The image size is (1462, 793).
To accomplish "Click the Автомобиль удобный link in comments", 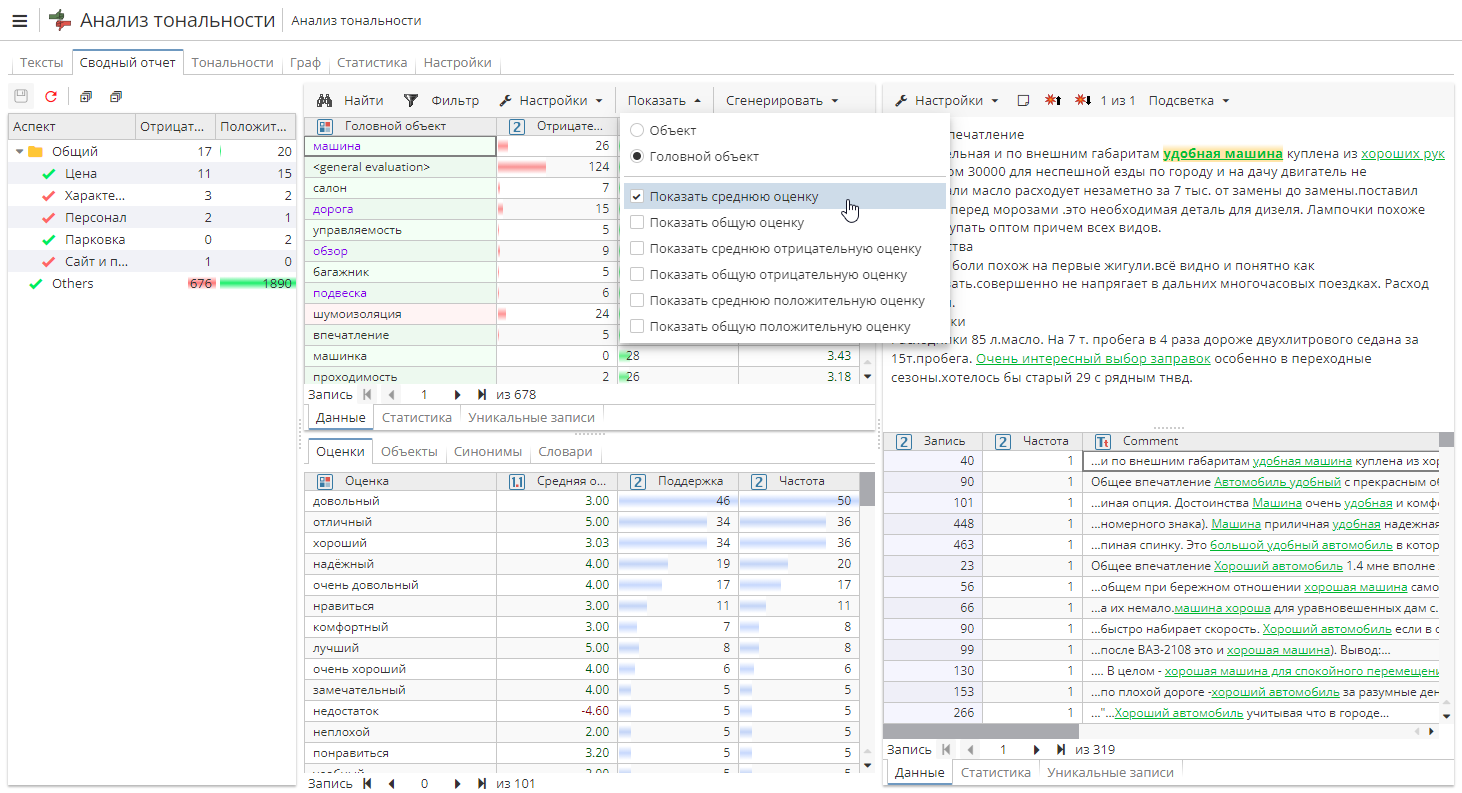I will 1276,481.
